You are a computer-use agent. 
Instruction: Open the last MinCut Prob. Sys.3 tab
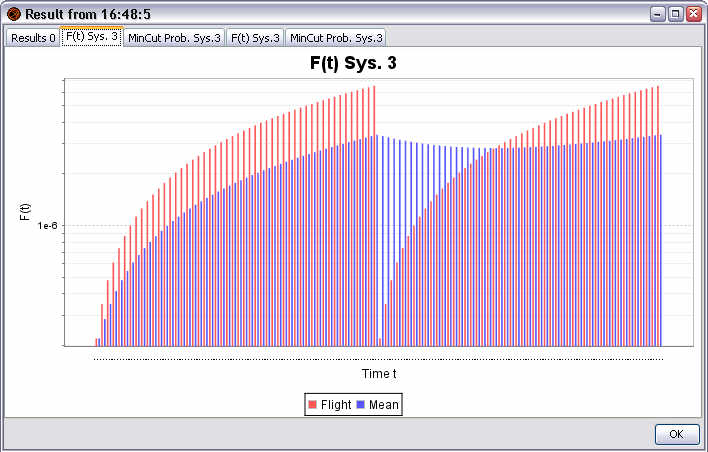(x=336, y=38)
